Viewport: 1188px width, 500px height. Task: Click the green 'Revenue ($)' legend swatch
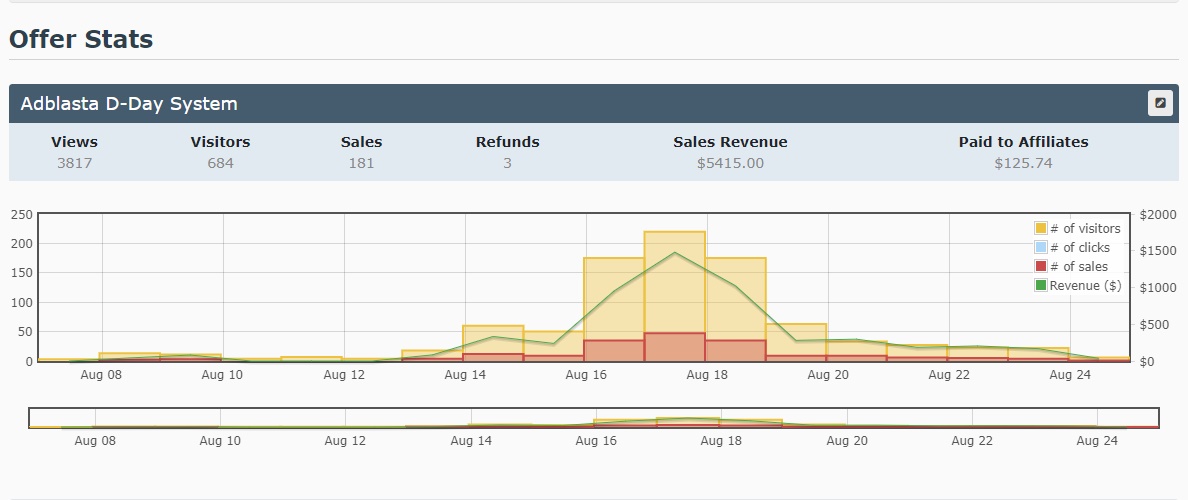click(1041, 285)
